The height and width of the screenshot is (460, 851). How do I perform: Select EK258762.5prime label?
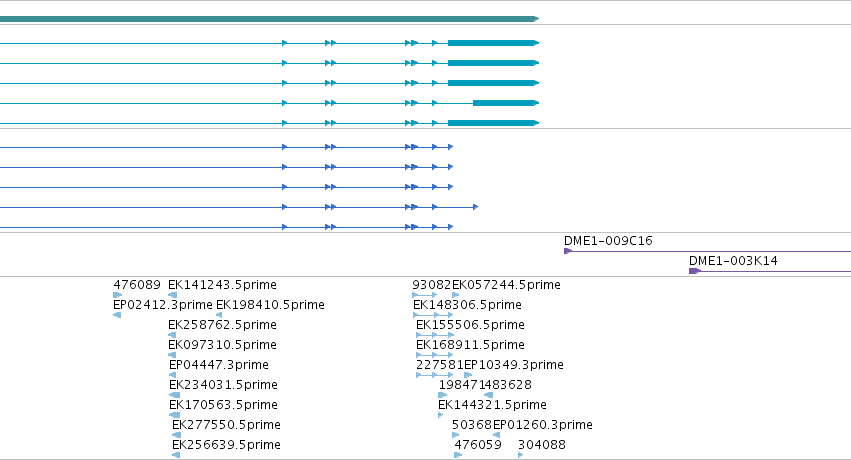(x=222, y=325)
